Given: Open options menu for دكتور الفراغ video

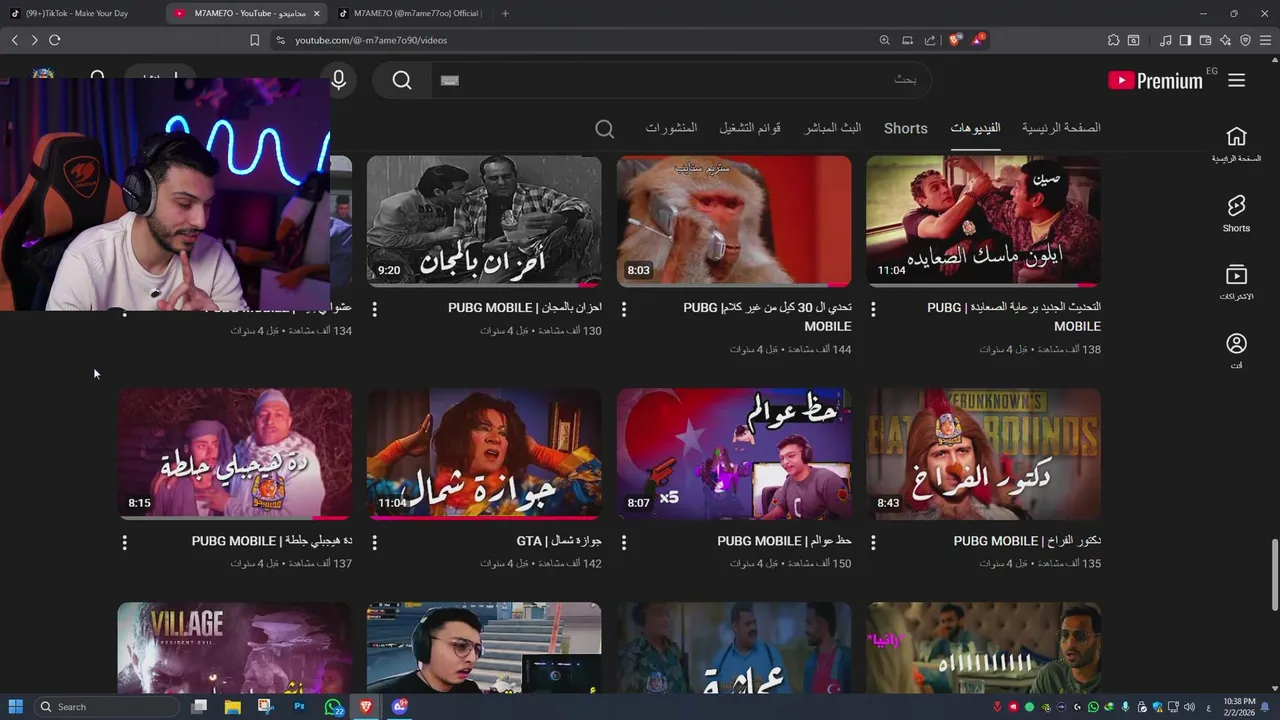Looking at the screenshot, I should (x=873, y=542).
